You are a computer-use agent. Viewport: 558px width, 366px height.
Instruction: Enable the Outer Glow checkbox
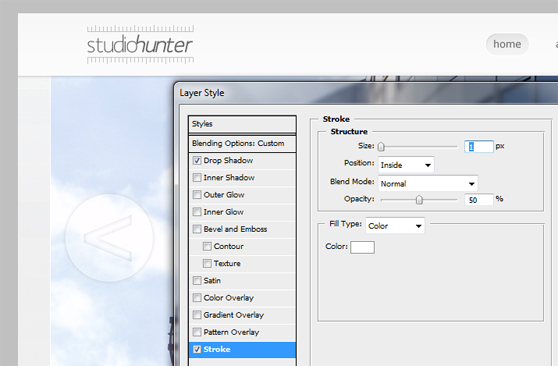(197, 195)
